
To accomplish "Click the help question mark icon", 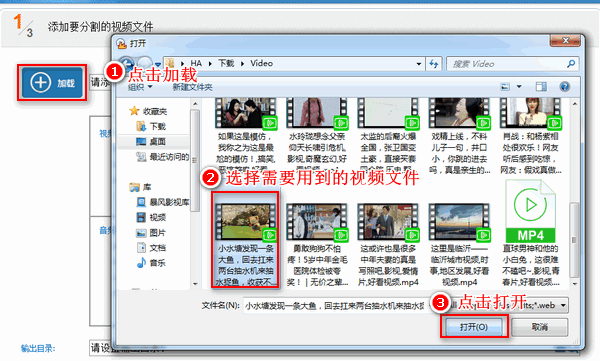I will point(565,87).
